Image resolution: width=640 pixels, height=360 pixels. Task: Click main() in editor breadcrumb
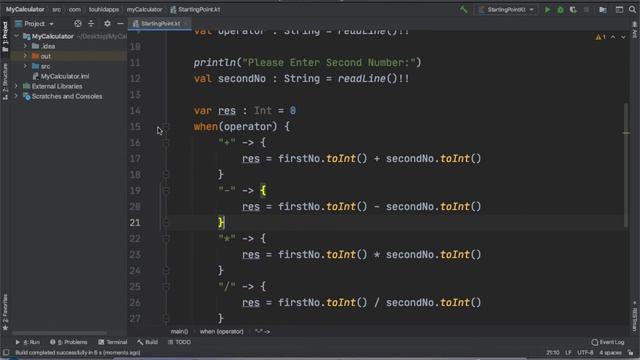(179, 332)
